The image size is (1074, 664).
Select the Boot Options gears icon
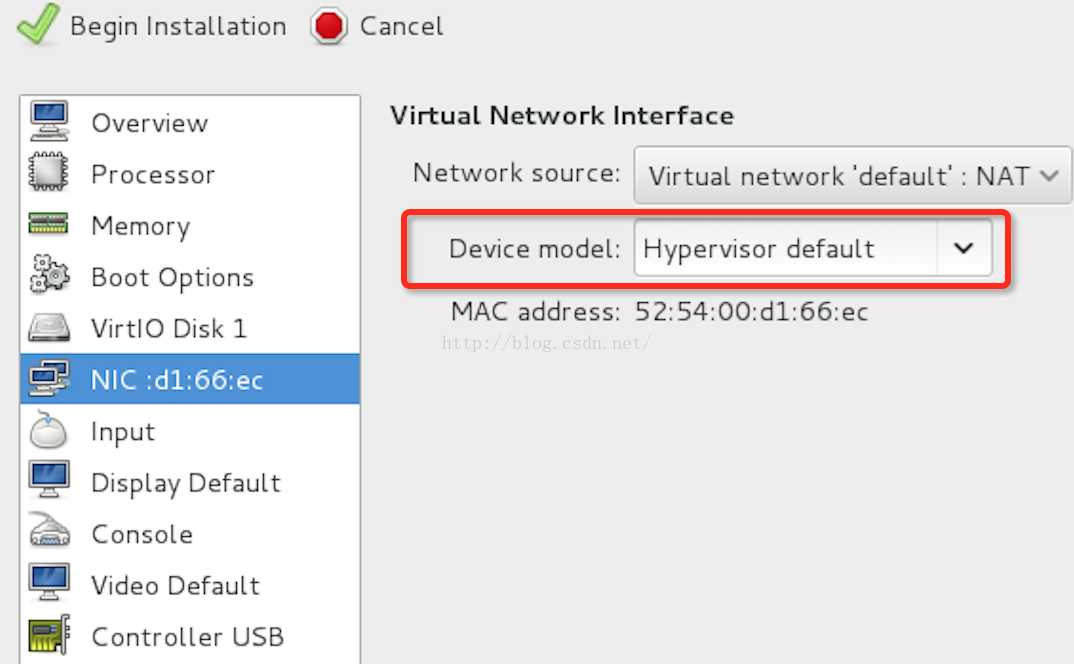[49, 275]
